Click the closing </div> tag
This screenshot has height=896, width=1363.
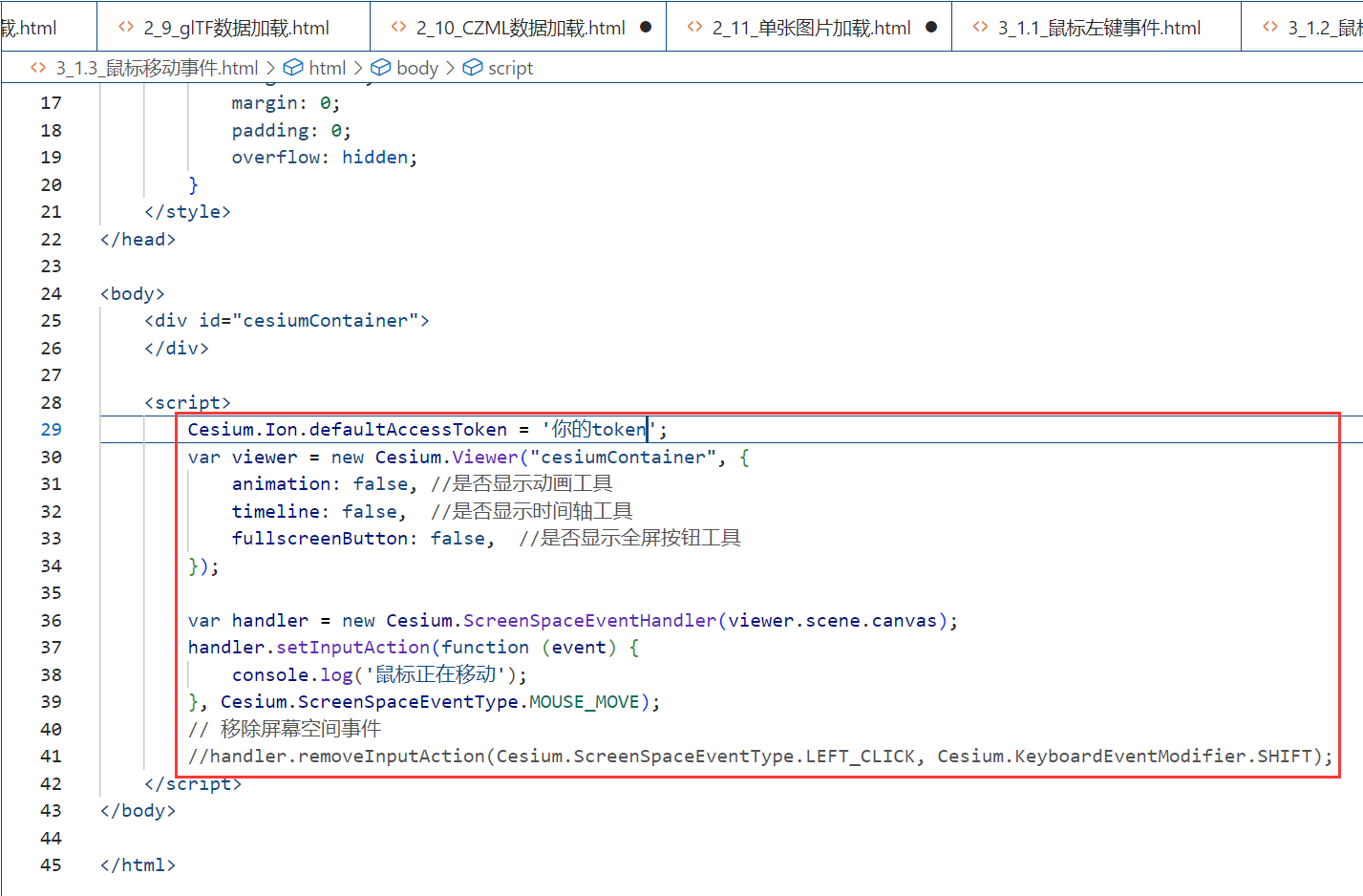[177, 348]
